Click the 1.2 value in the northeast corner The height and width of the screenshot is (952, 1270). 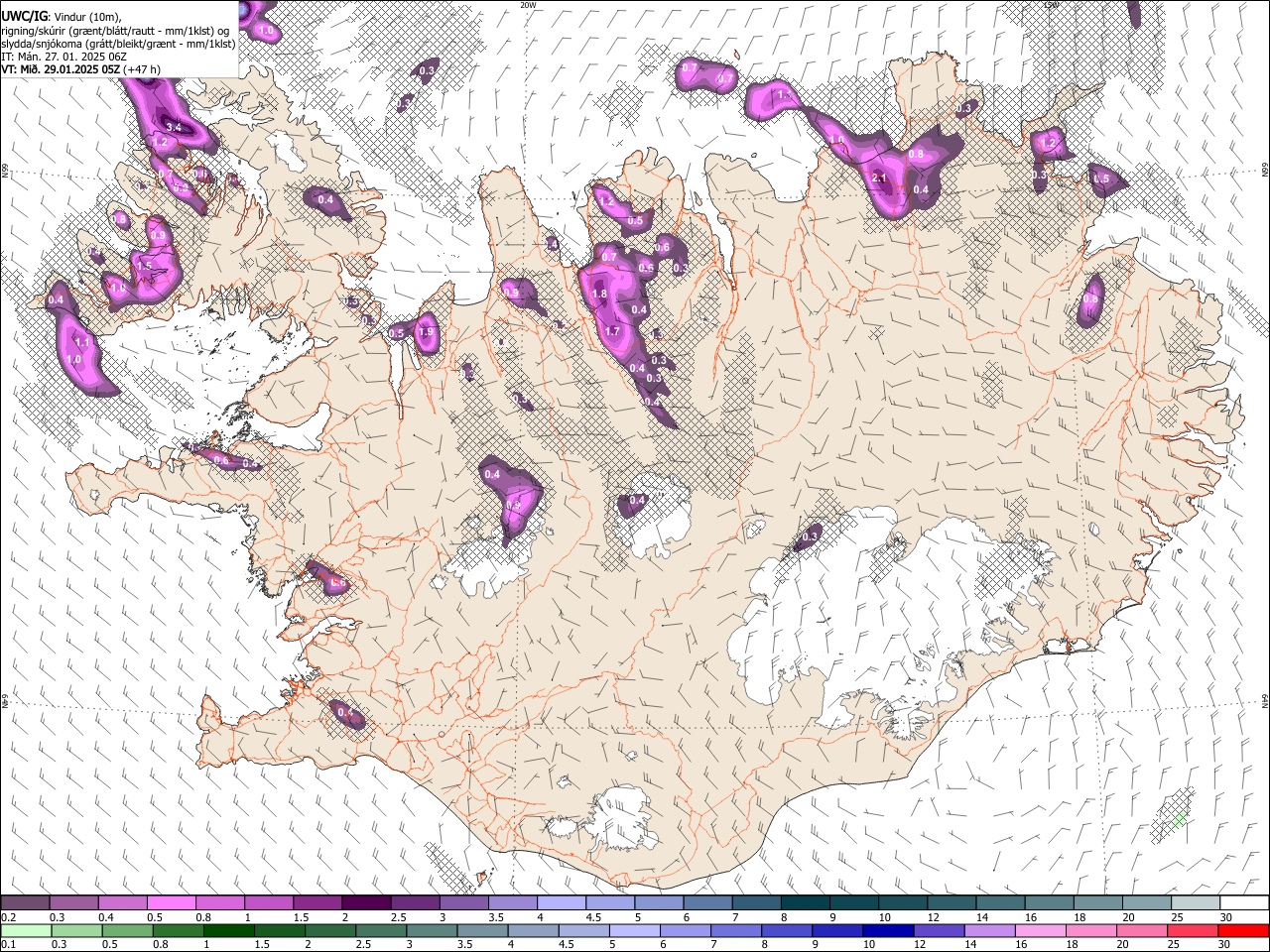click(1049, 144)
